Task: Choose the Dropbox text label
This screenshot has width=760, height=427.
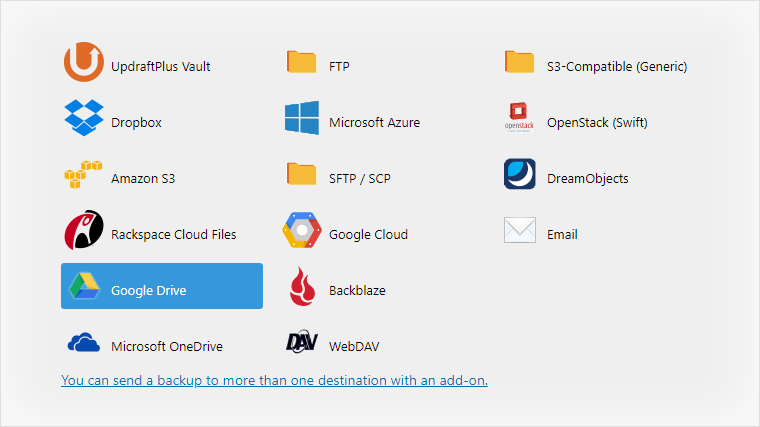Action: [136, 123]
